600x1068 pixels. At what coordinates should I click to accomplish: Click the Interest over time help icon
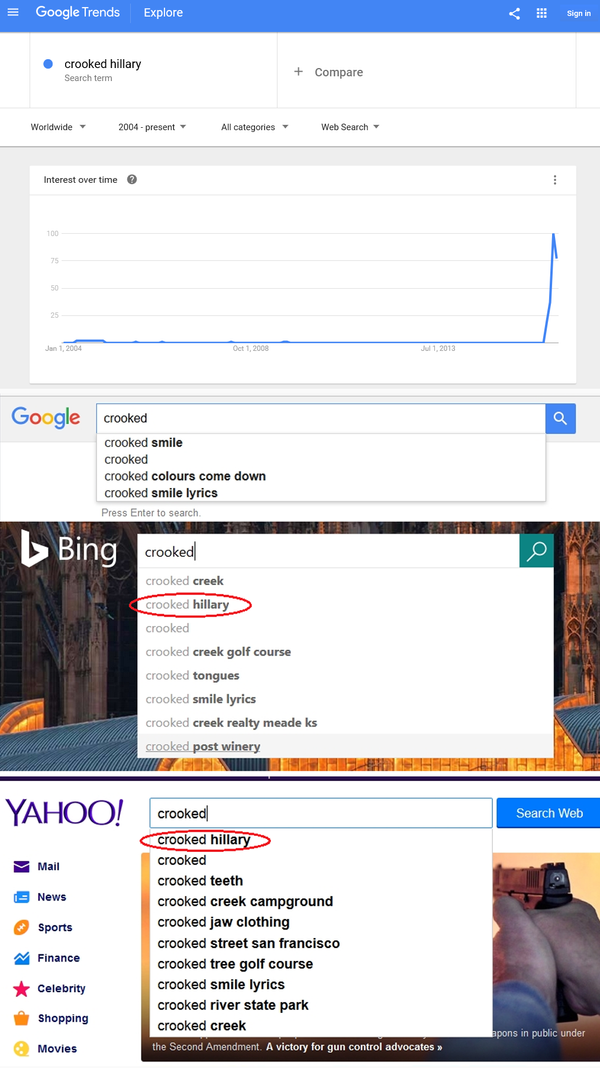coord(132,180)
